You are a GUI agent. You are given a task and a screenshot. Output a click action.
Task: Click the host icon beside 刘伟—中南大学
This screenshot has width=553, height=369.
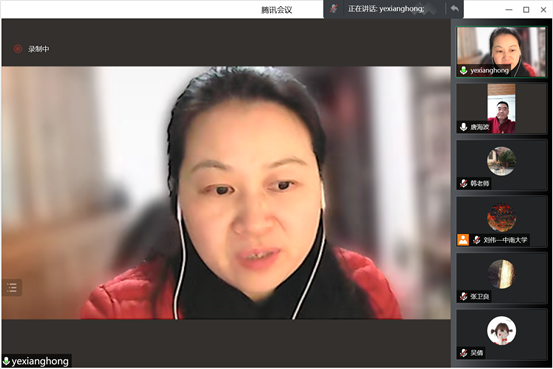pos(463,240)
